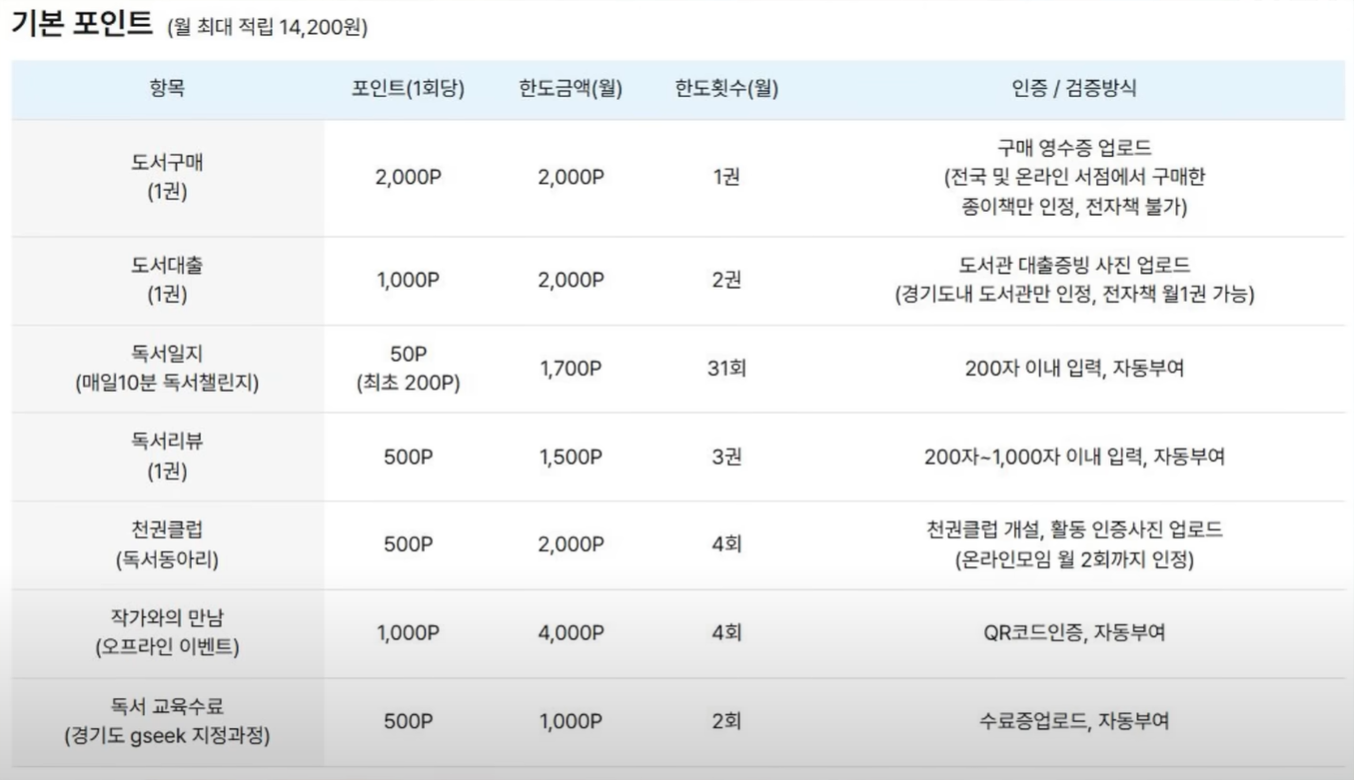Click monthly limit 2,000P in 도서구매 row
Viewport: 1354px width, 780px height.
click(571, 178)
